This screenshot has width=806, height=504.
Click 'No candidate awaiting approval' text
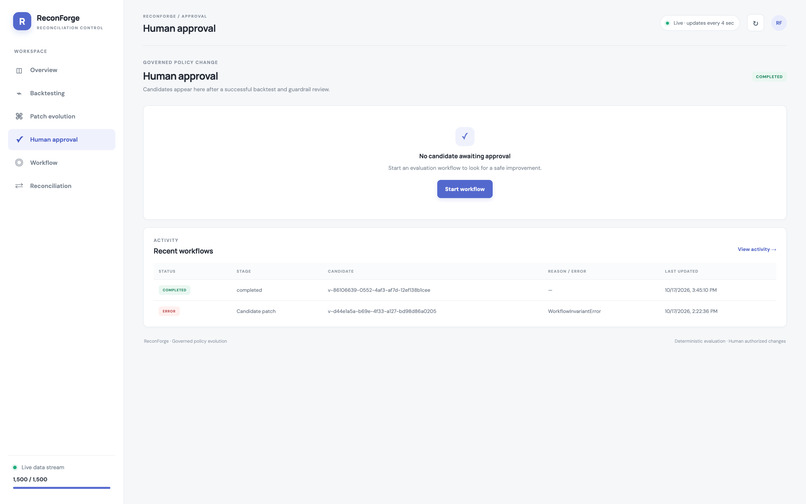click(x=465, y=156)
